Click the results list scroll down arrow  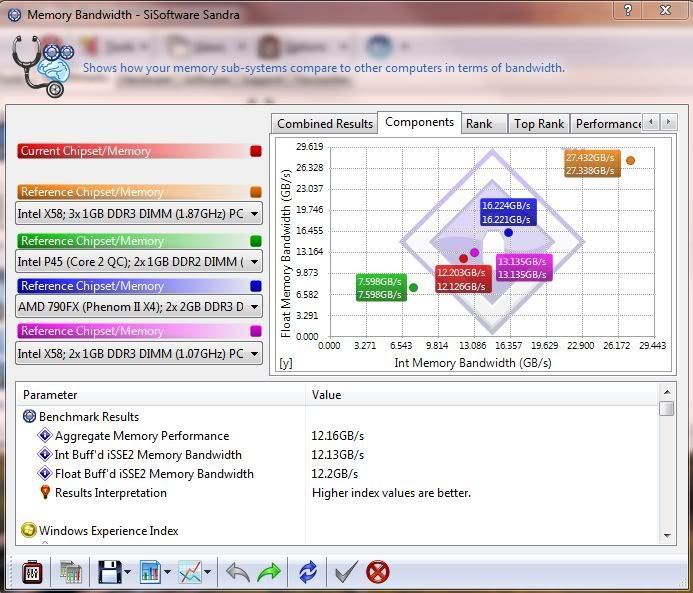coord(667,536)
